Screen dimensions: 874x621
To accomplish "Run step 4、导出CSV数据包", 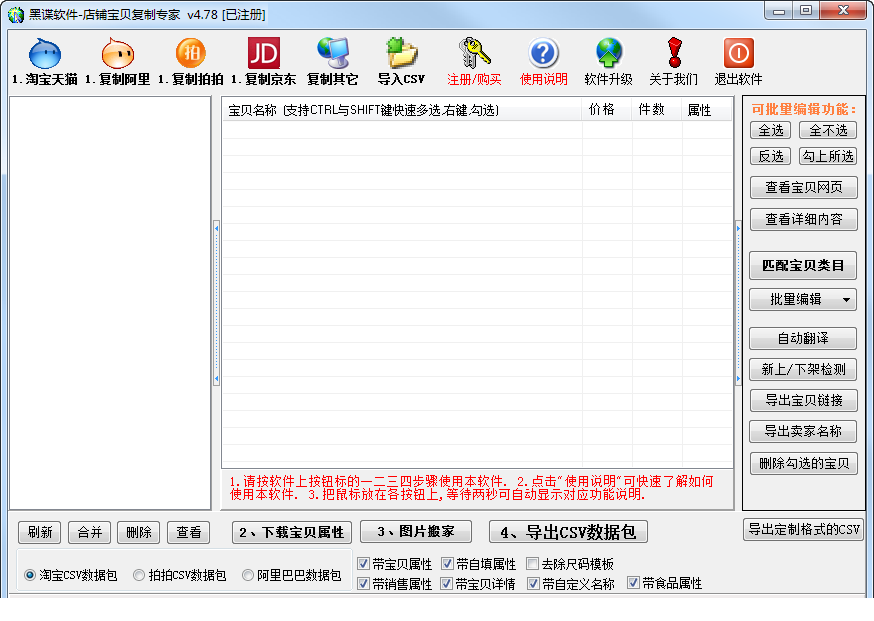I will 568,532.
